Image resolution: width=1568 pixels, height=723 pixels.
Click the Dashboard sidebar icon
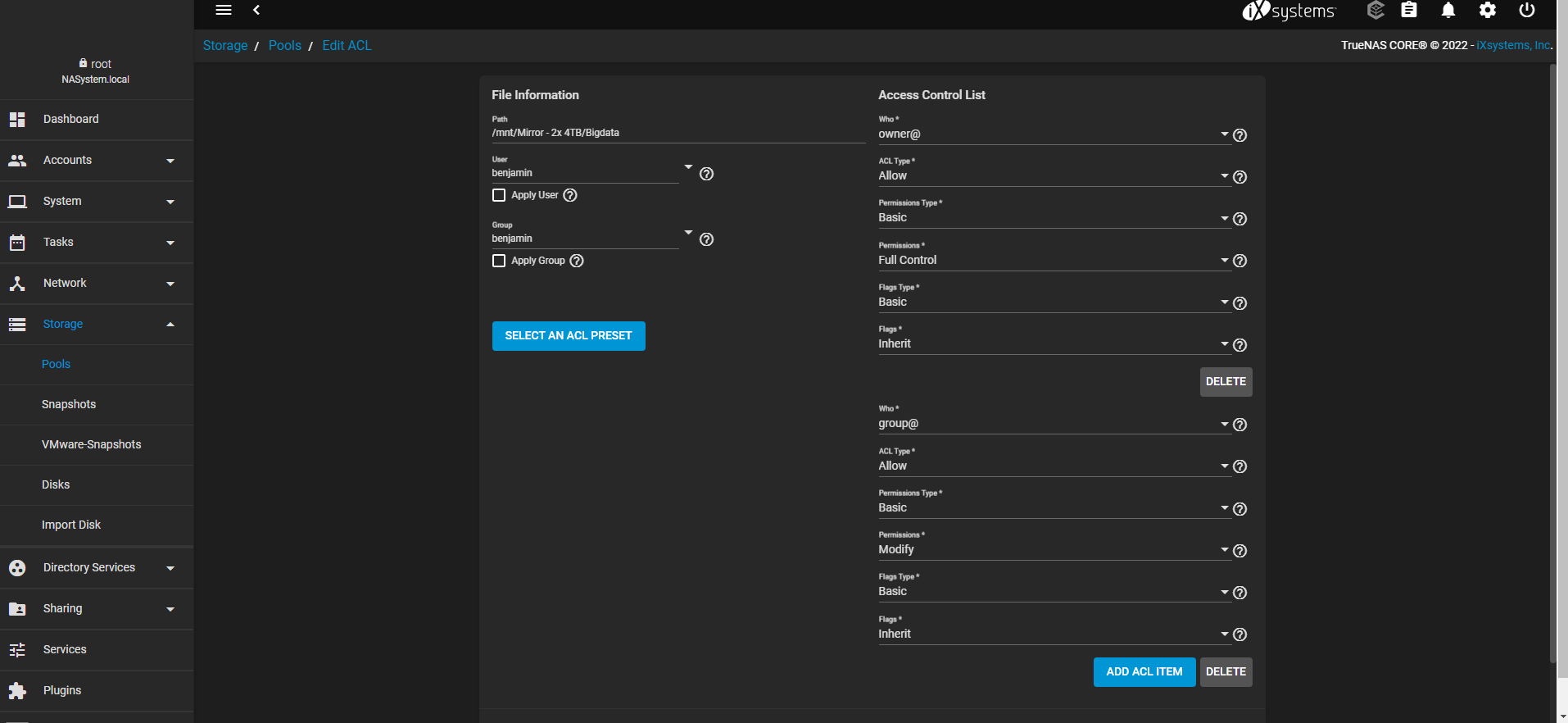click(17, 120)
